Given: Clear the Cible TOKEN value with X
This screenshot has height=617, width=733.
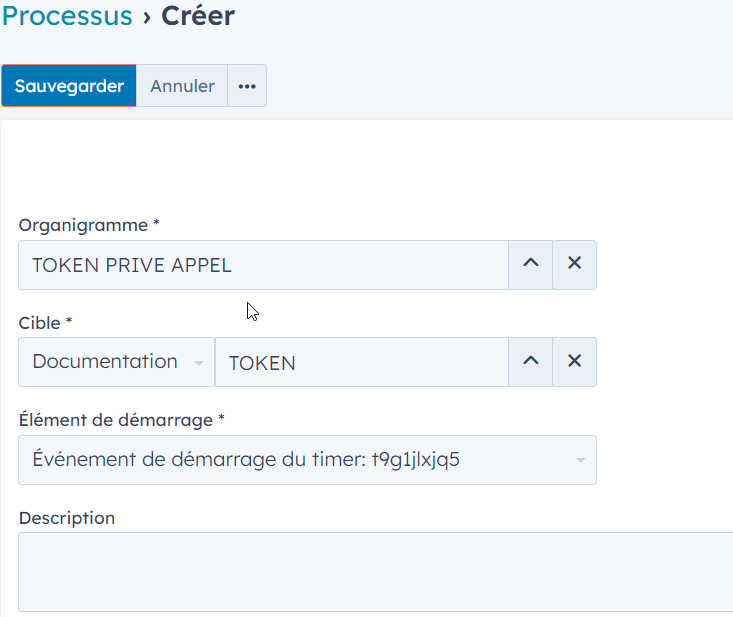Looking at the screenshot, I should 575,362.
